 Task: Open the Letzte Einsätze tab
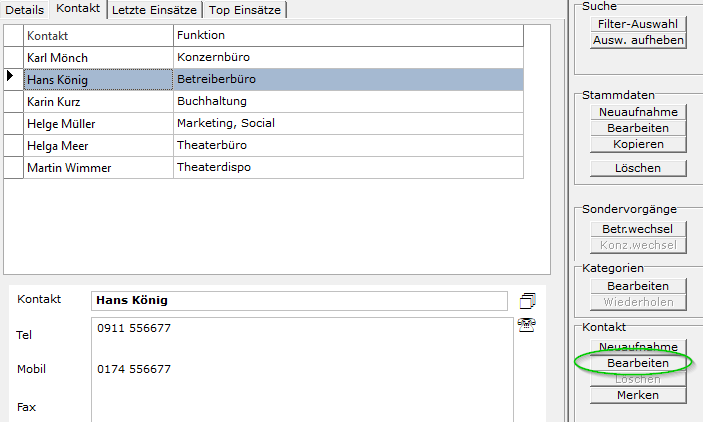click(155, 9)
